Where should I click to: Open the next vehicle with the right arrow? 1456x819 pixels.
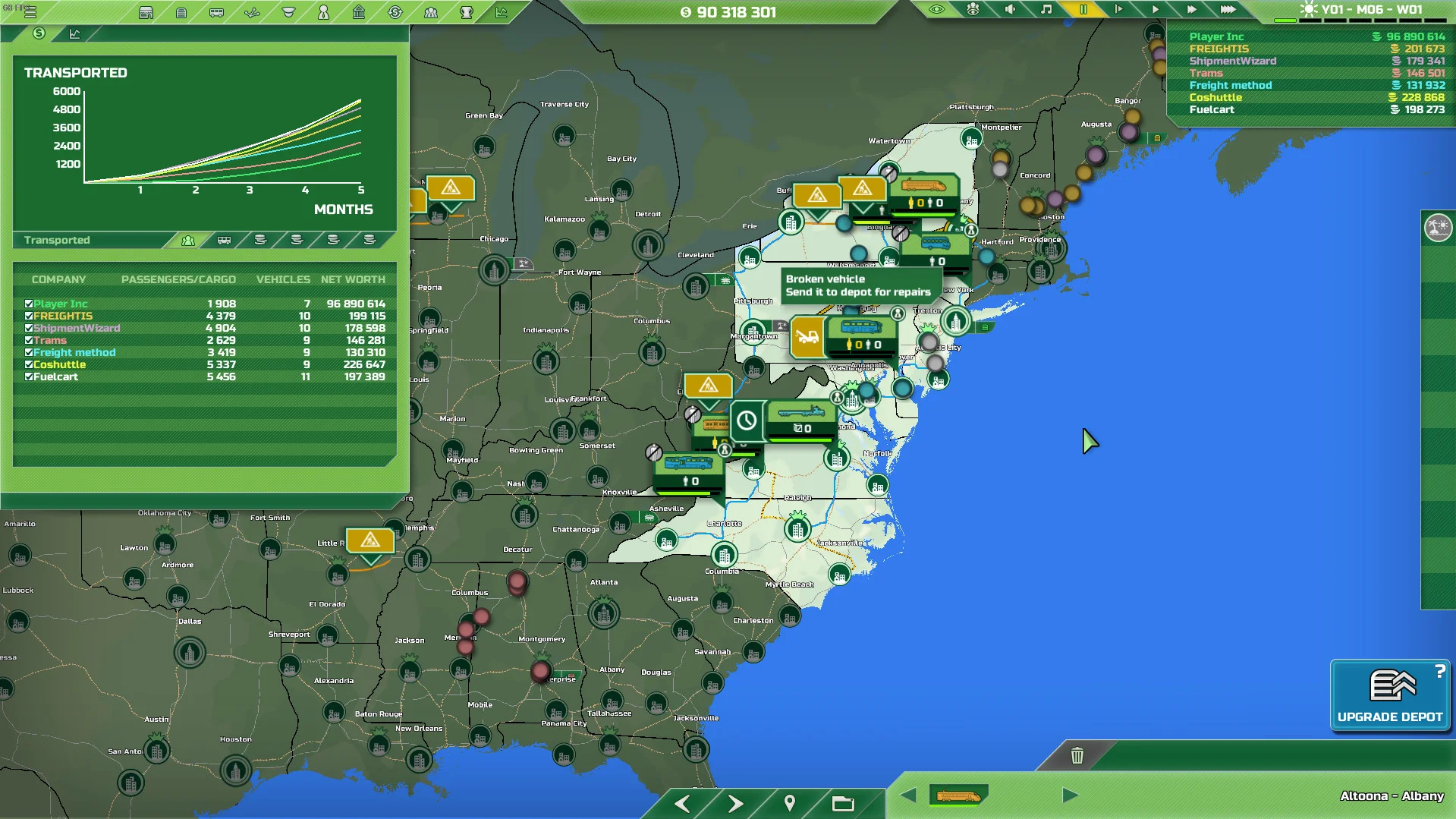1070,795
